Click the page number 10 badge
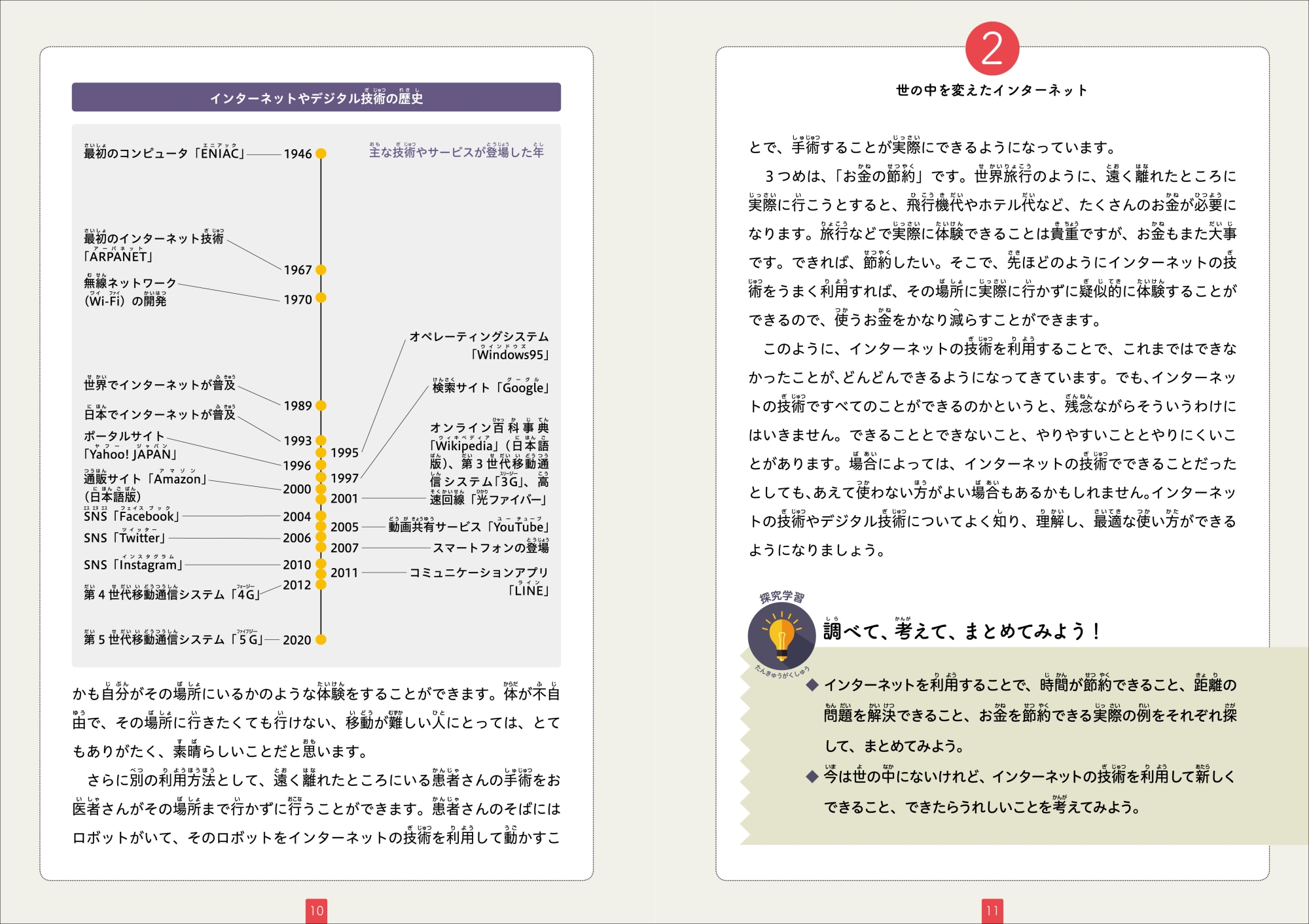 (317, 910)
